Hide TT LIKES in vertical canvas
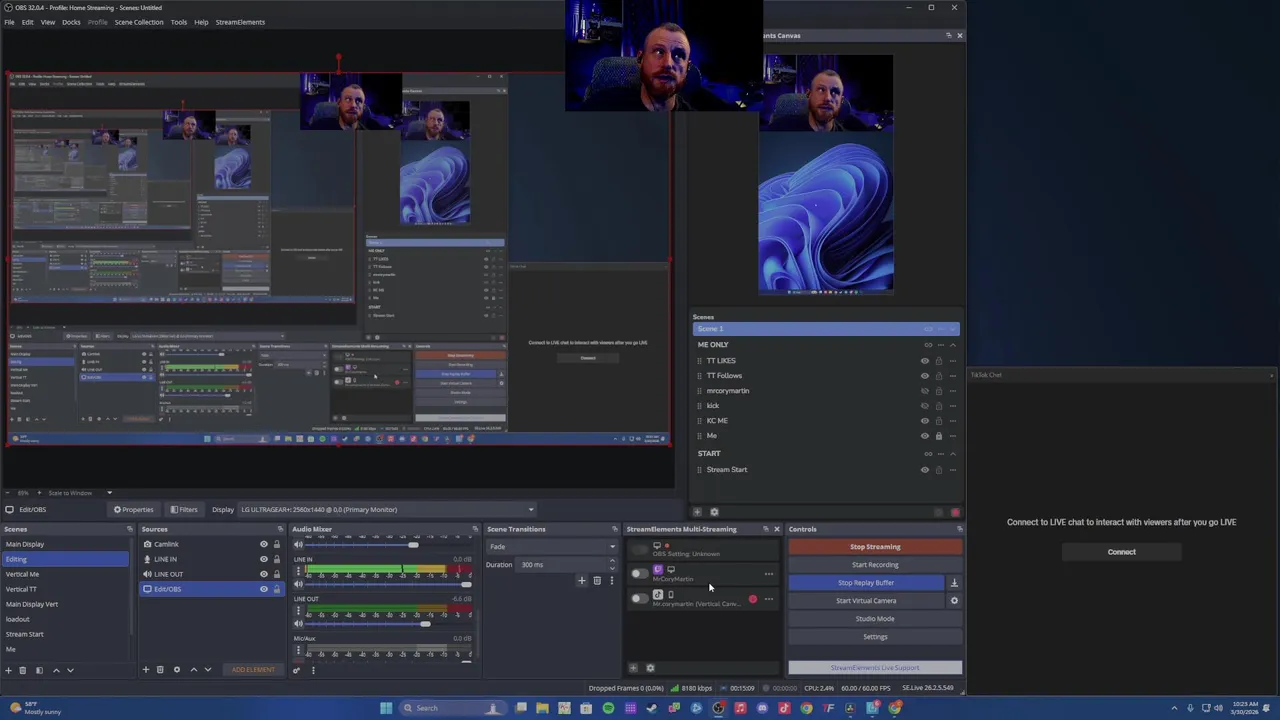Screen dimensions: 1280x720 925,361
